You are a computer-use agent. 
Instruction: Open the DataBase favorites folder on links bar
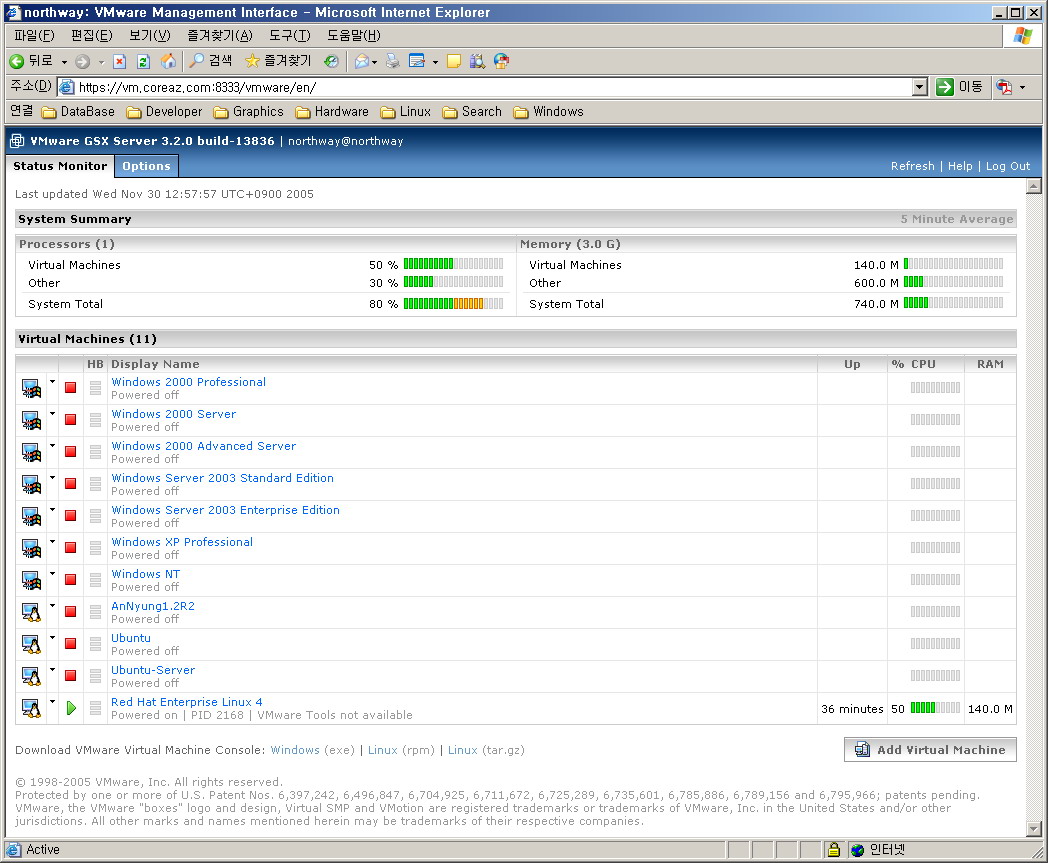(78, 112)
